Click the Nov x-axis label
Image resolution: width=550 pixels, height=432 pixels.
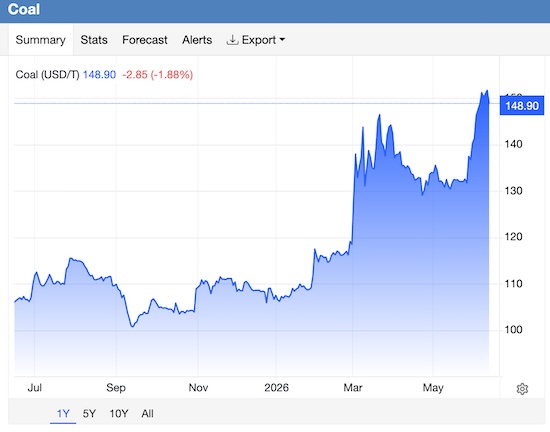pos(198,387)
